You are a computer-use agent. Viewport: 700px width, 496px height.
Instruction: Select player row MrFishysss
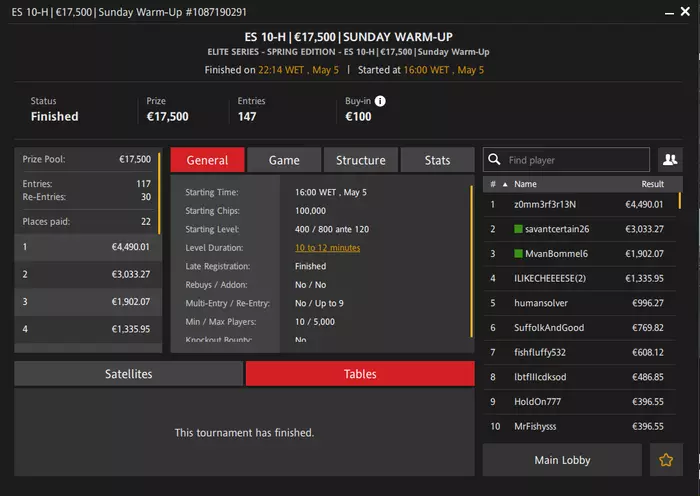[x=579, y=426]
